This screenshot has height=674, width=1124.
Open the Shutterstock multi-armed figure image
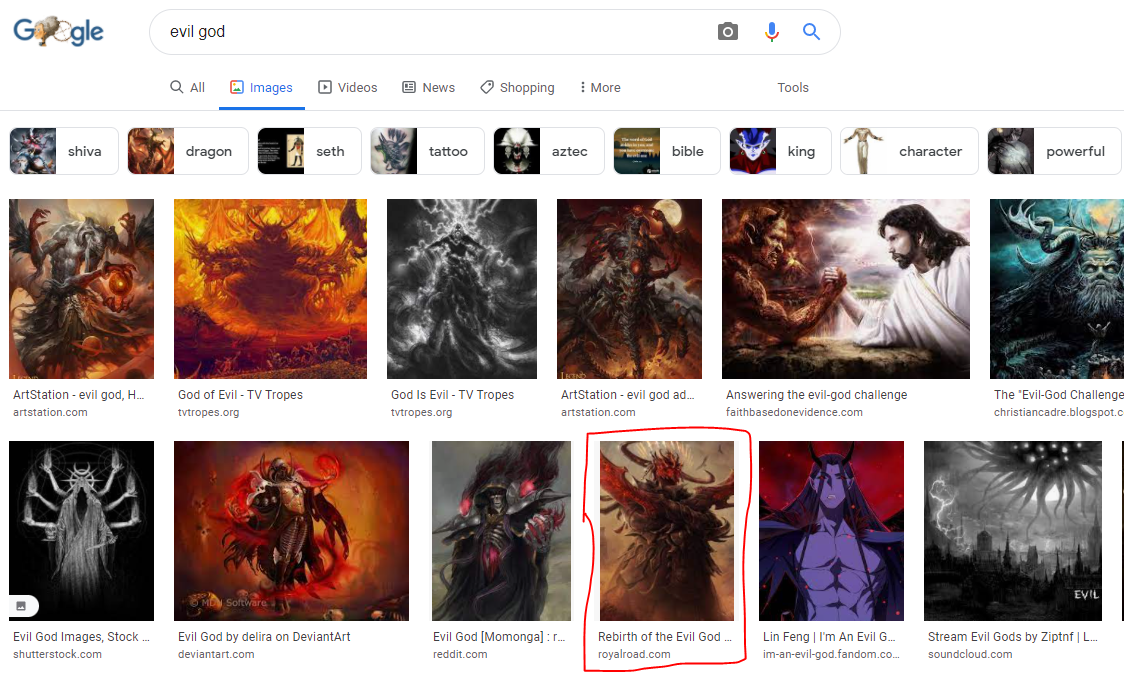click(81, 531)
